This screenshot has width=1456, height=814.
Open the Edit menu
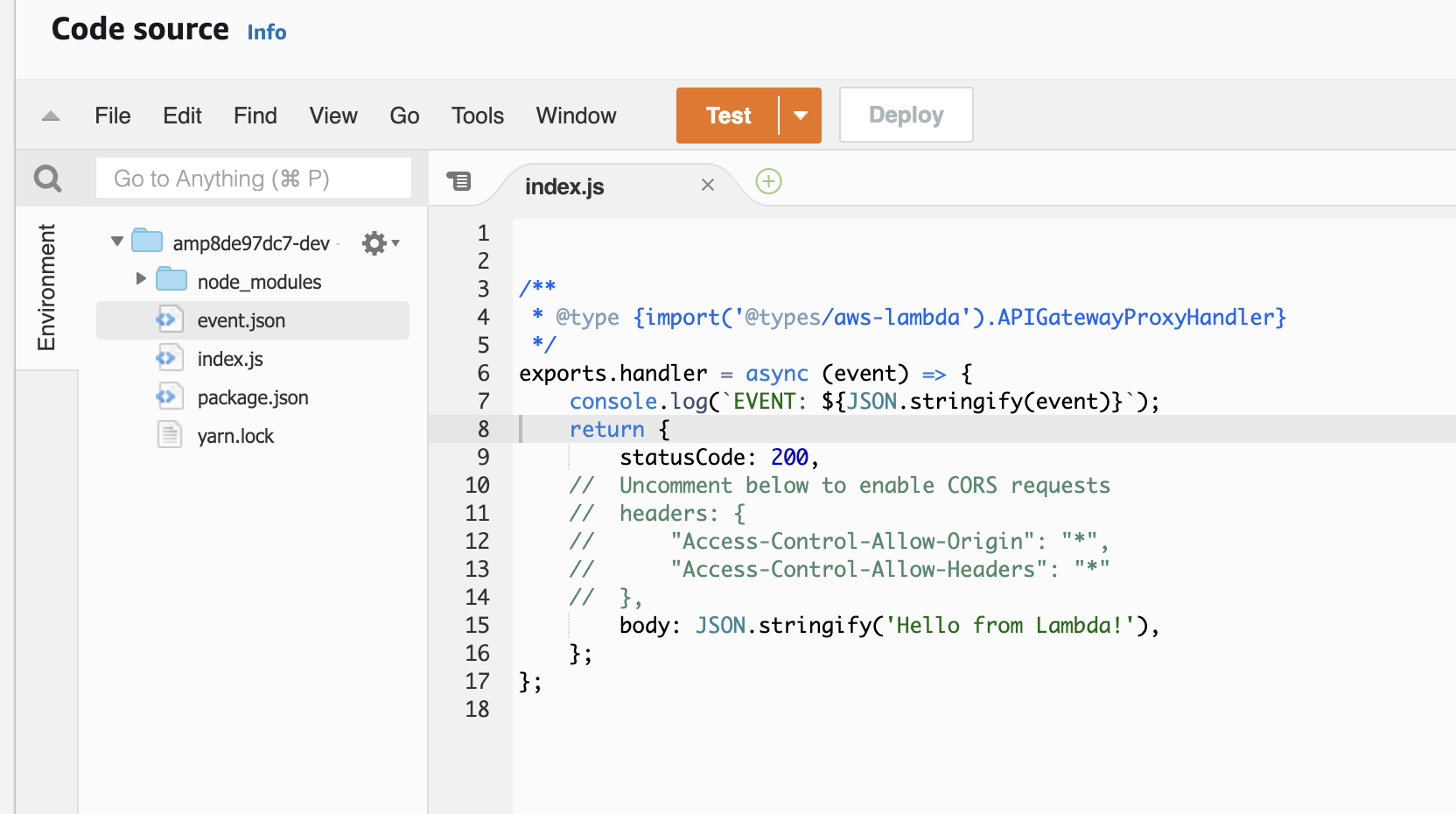click(182, 116)
